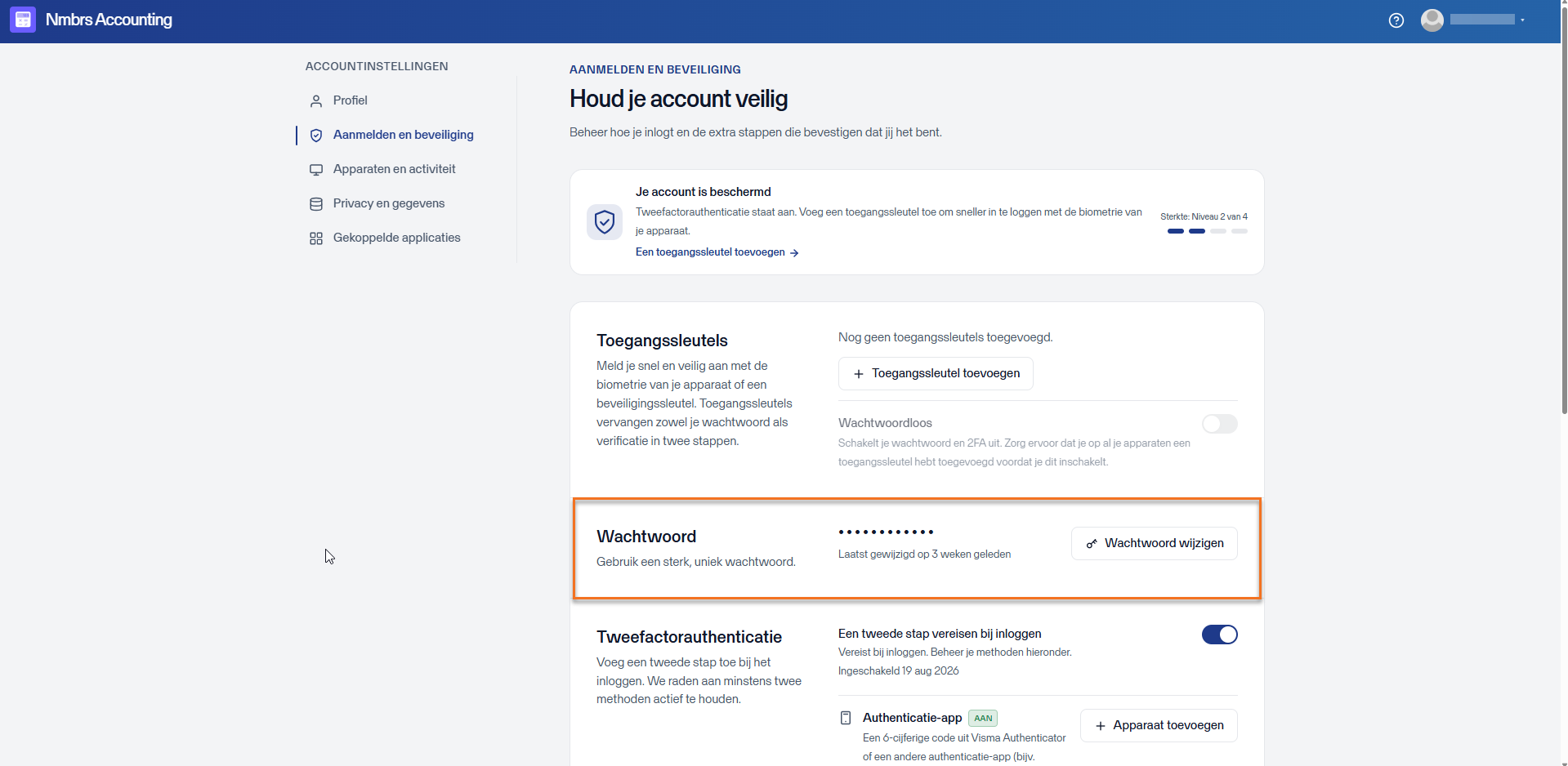The image size is (1568, 766).
Task: Go to Apparaten en activiteit section
Action: tap(394, 169)
